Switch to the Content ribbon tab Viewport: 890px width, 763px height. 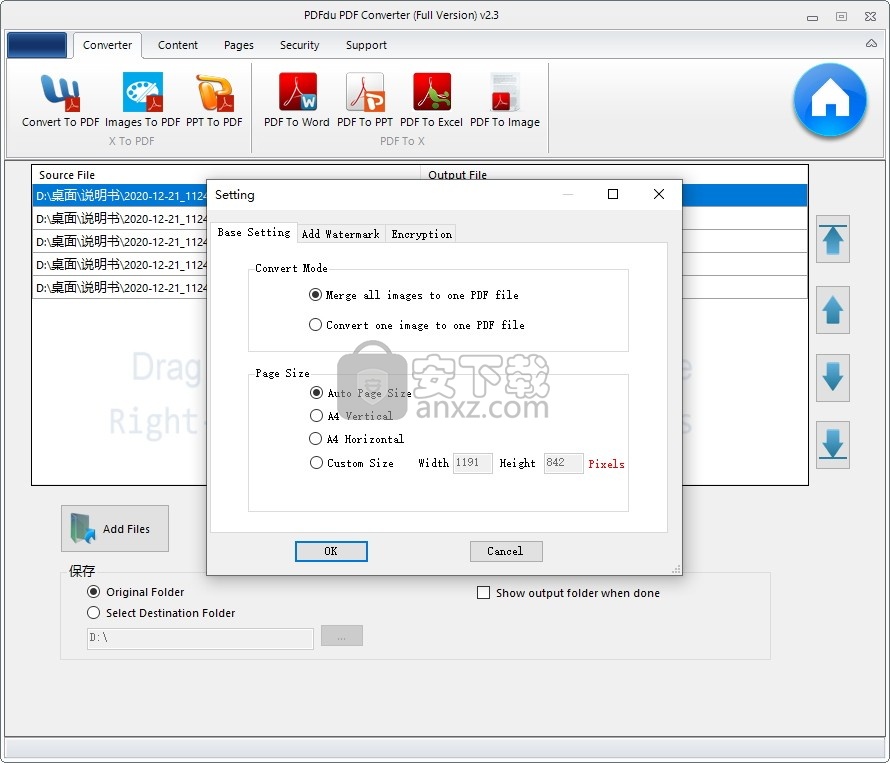178,45
